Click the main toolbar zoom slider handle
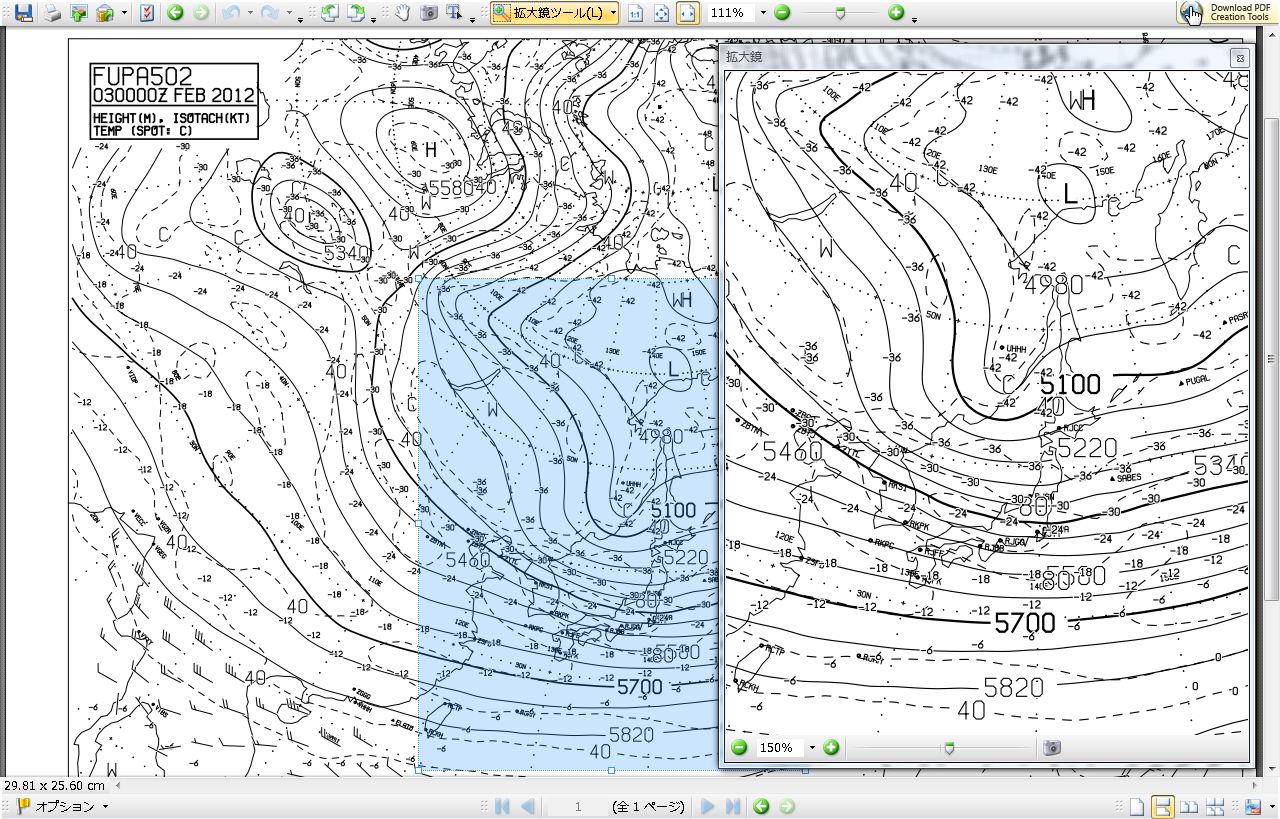1280x819 pixels. pos(840,13)
